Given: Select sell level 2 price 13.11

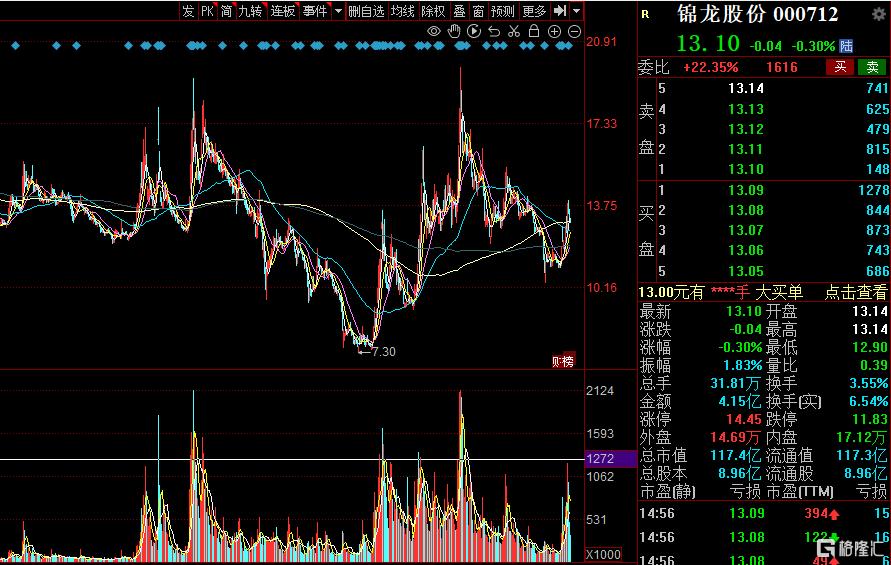Looking at the screenshot, I should pos(746,149).
